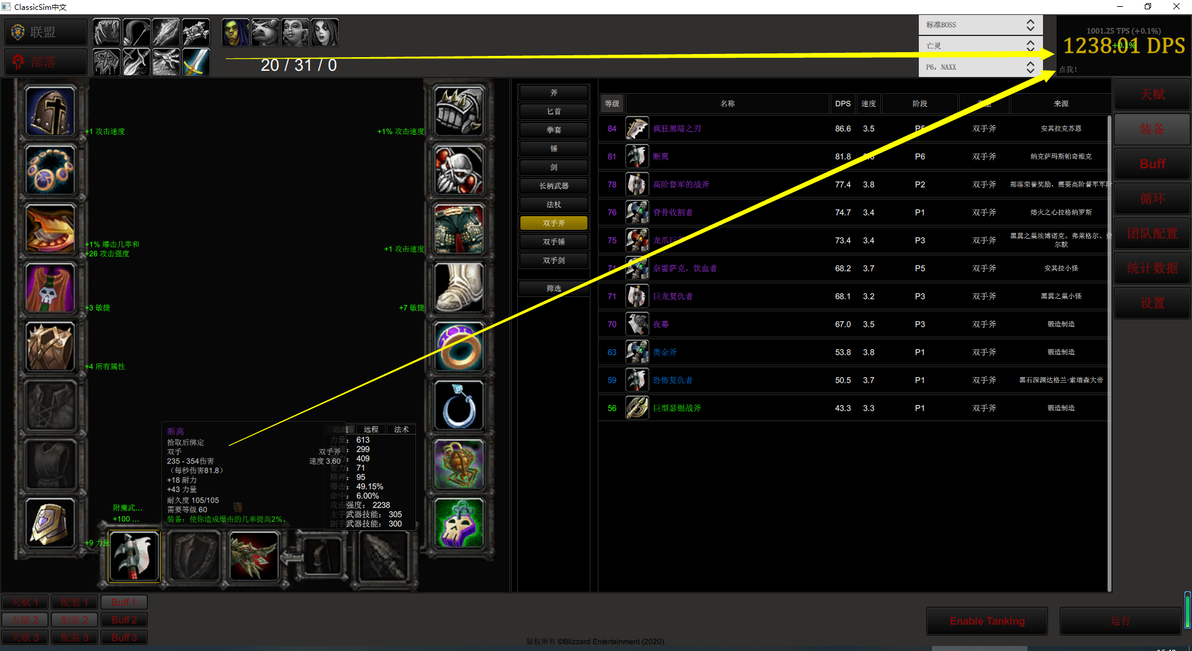Image resolution: width=1192 pixels, height=651 pixels.
Task: Open the shoulder slot item
Action: click(x=50, y=229)
